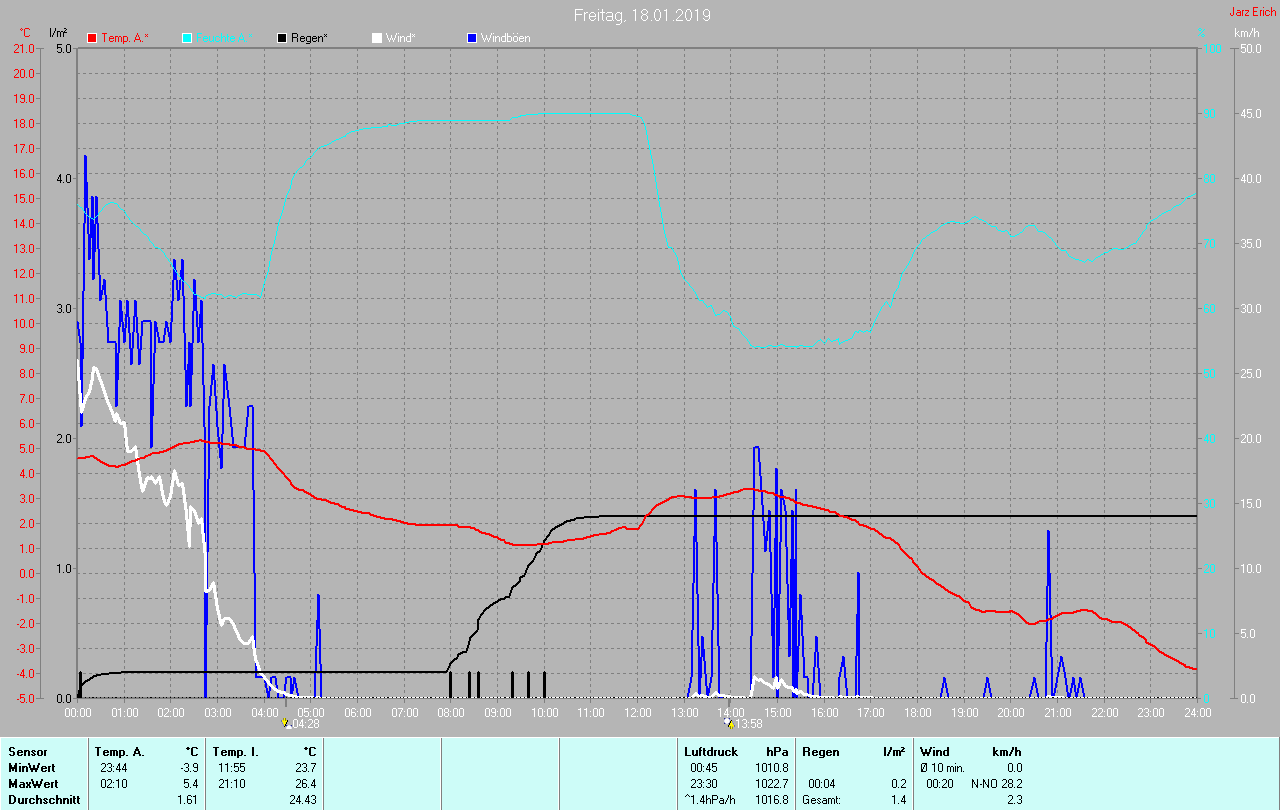
Task: Click the 23:44 minimum temperature time
Action: point(113,767)
